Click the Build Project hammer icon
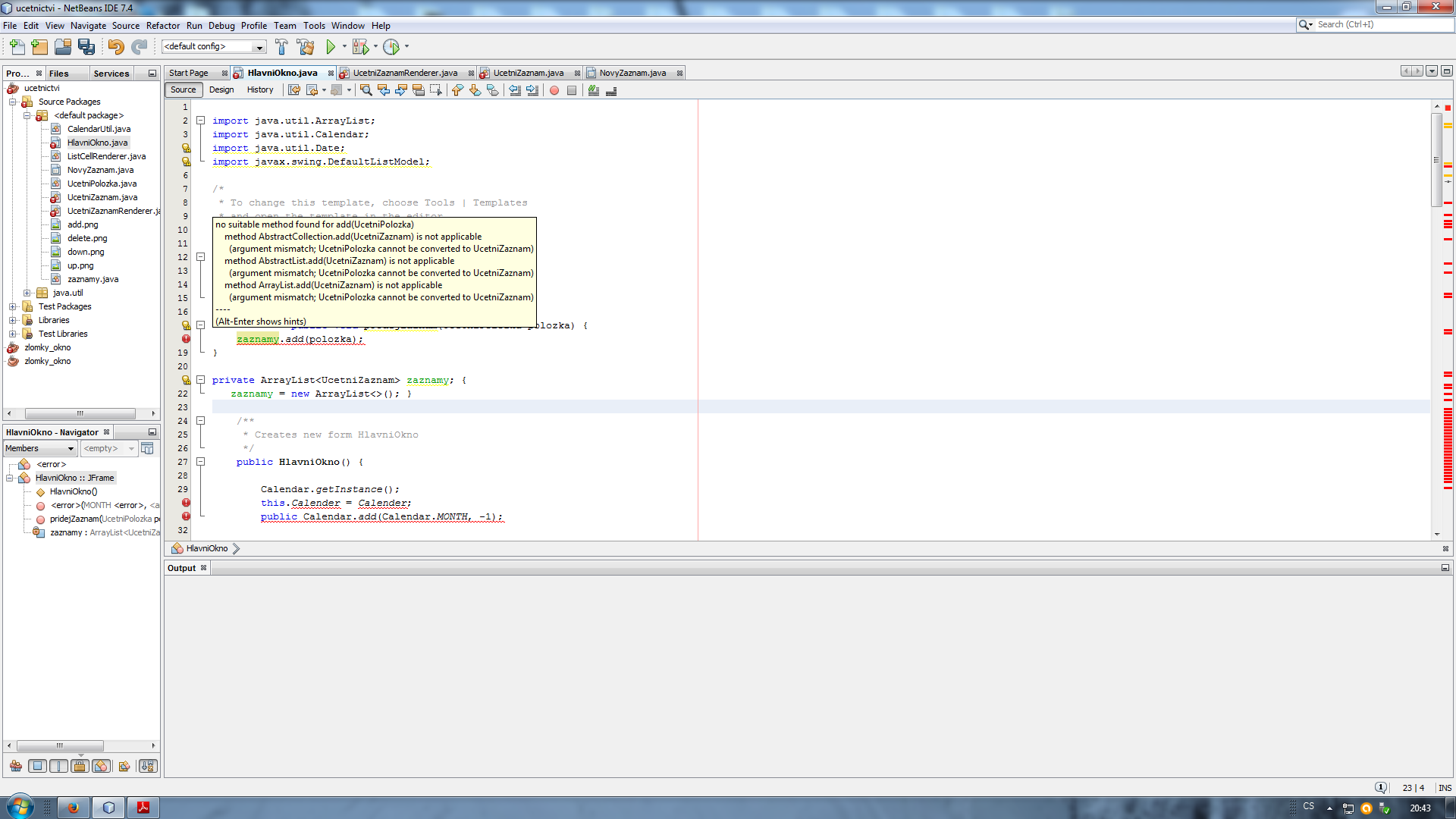This screenshot has height=819, width=1456. click(x=281, y=47)
